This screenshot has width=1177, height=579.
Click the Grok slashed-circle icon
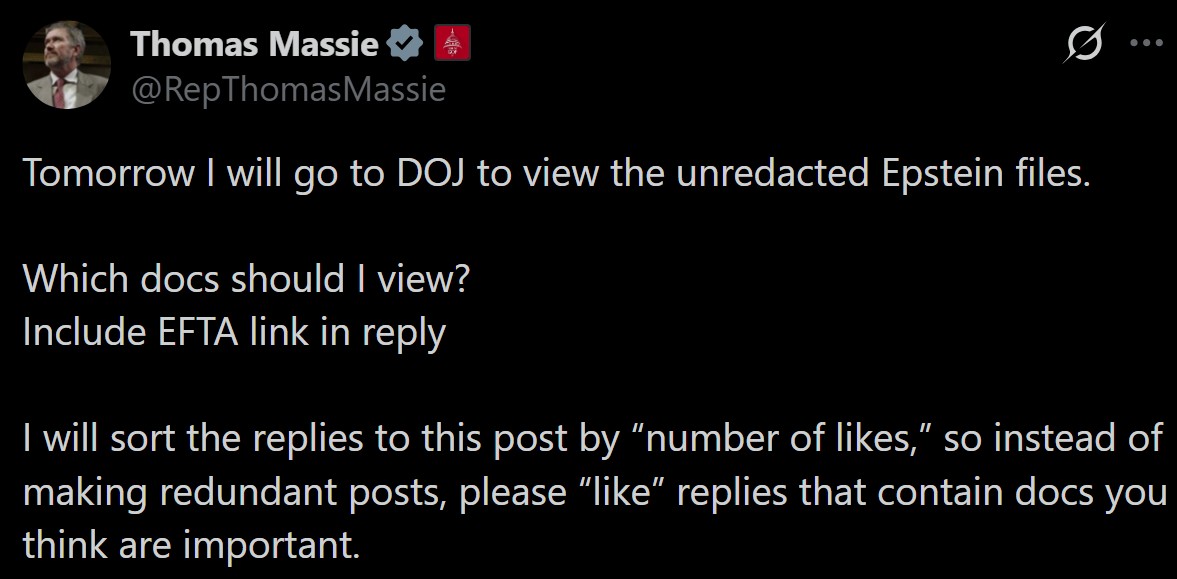click(1086, 45)
